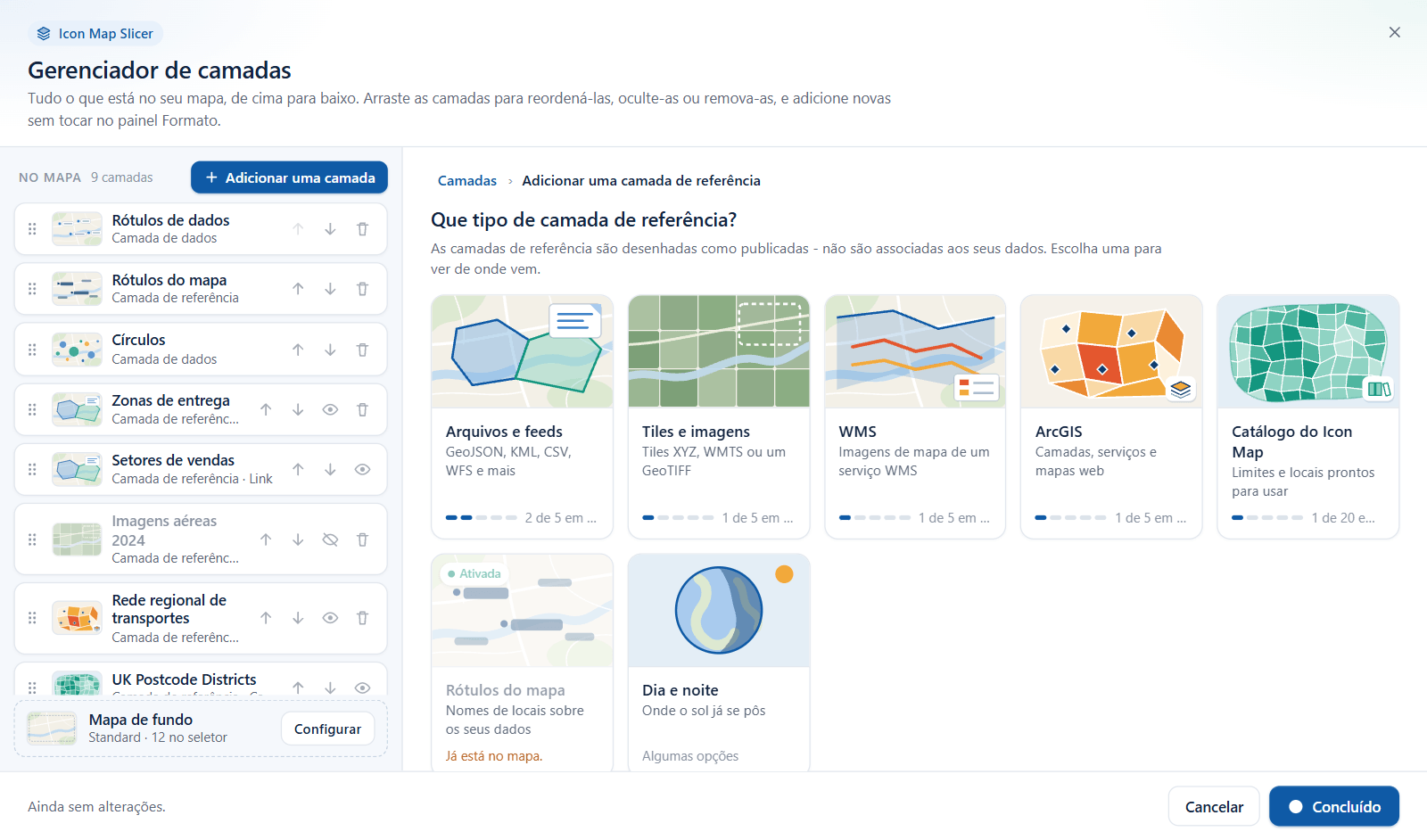Select the ArcGIS layer type card
The image size is (1427, 840).
click(x=1111, y=416)
